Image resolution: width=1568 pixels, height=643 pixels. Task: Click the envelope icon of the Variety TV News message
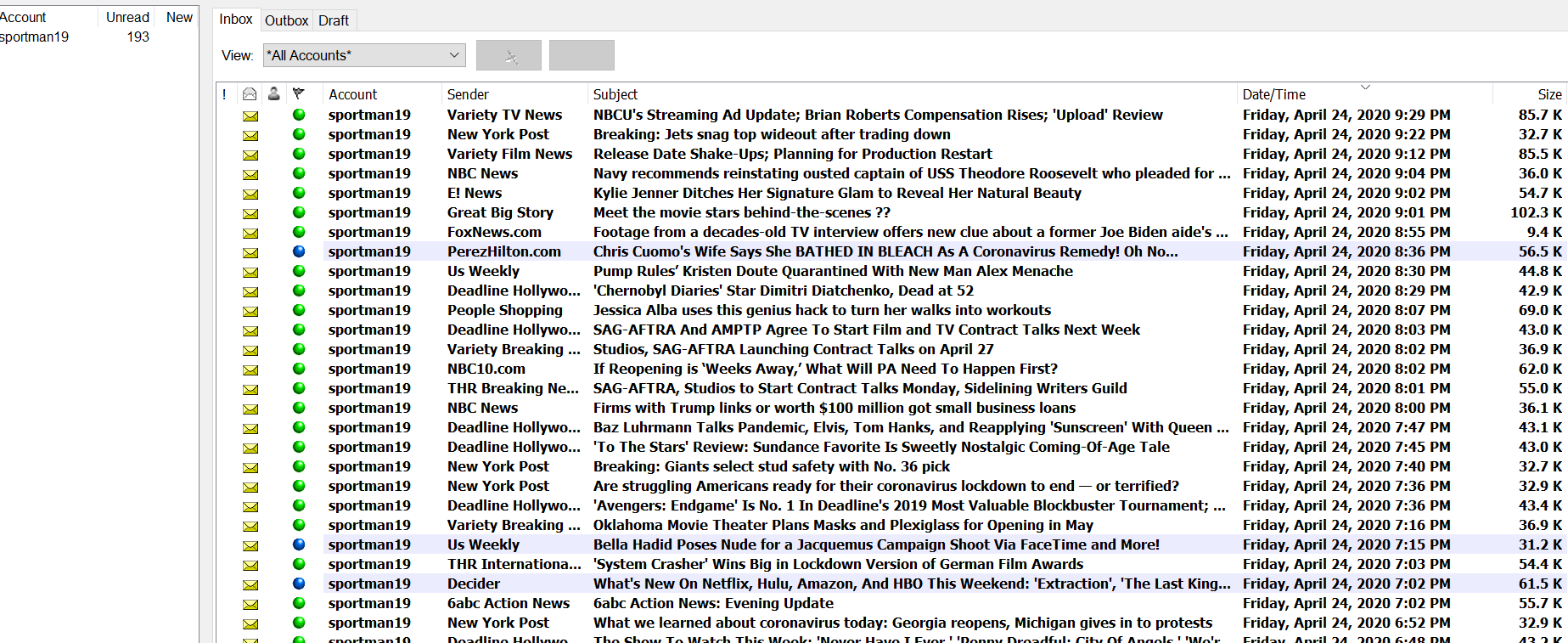(250, 116)
